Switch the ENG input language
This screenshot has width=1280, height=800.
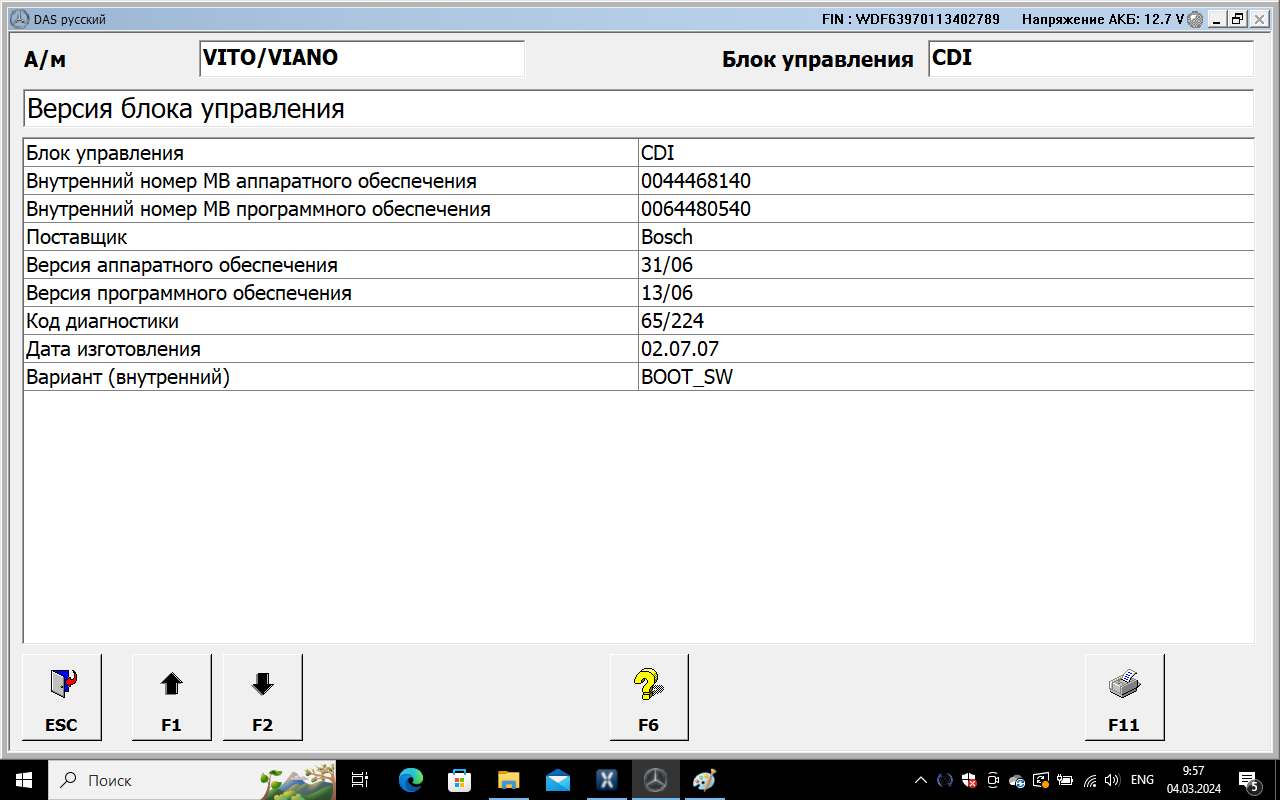click(1142, 780)
